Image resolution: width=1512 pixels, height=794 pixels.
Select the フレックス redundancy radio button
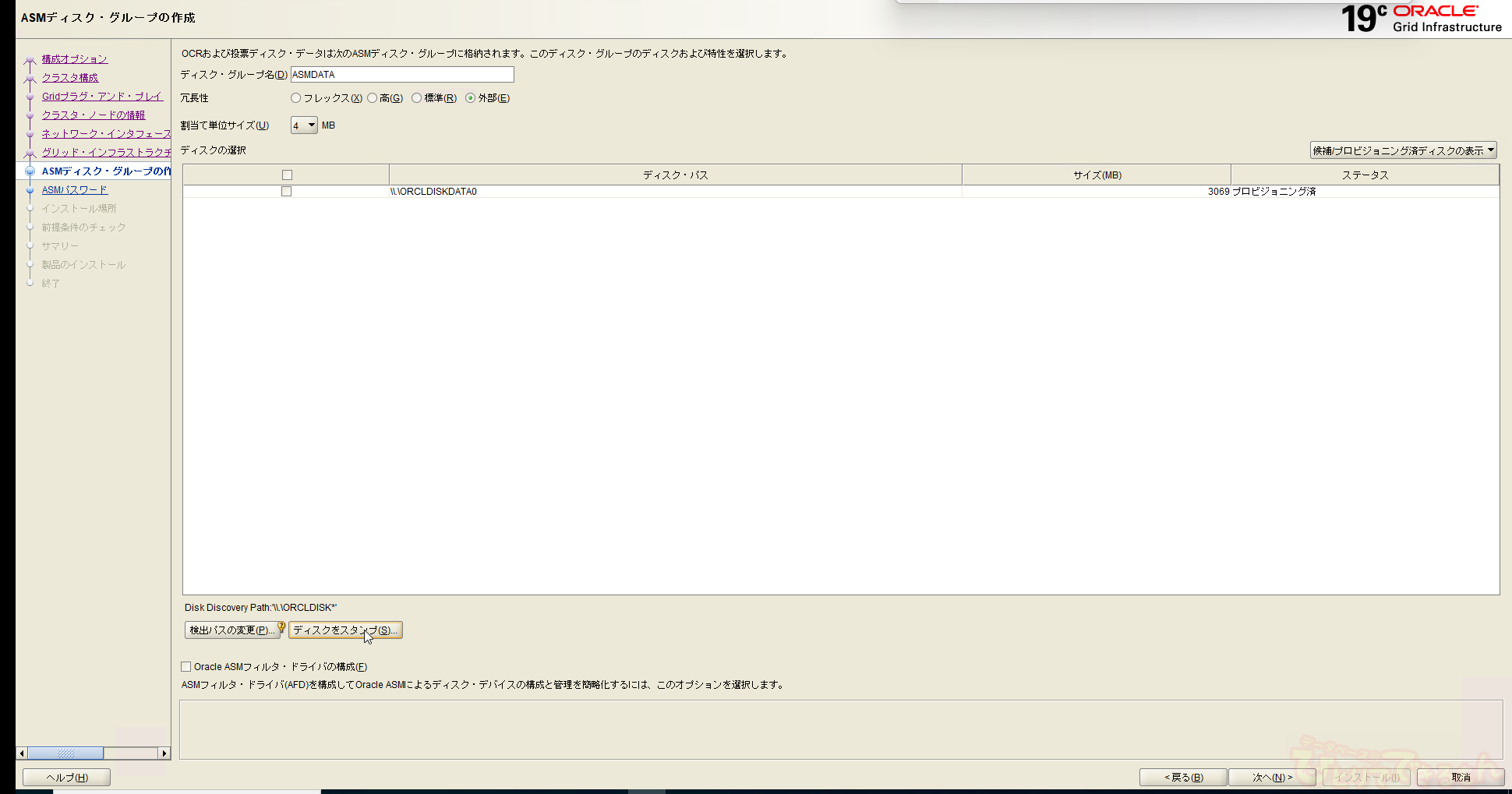[x=296, y=98]
